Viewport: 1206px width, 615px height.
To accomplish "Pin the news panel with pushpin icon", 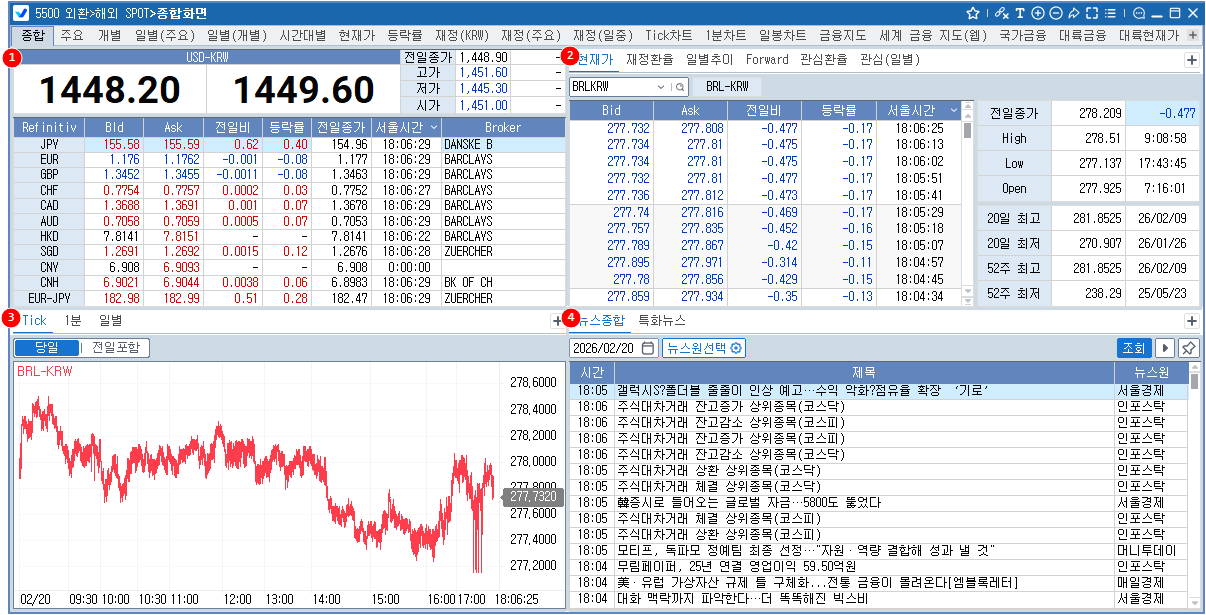I will pyautogui.click(x=1188, y=348).
